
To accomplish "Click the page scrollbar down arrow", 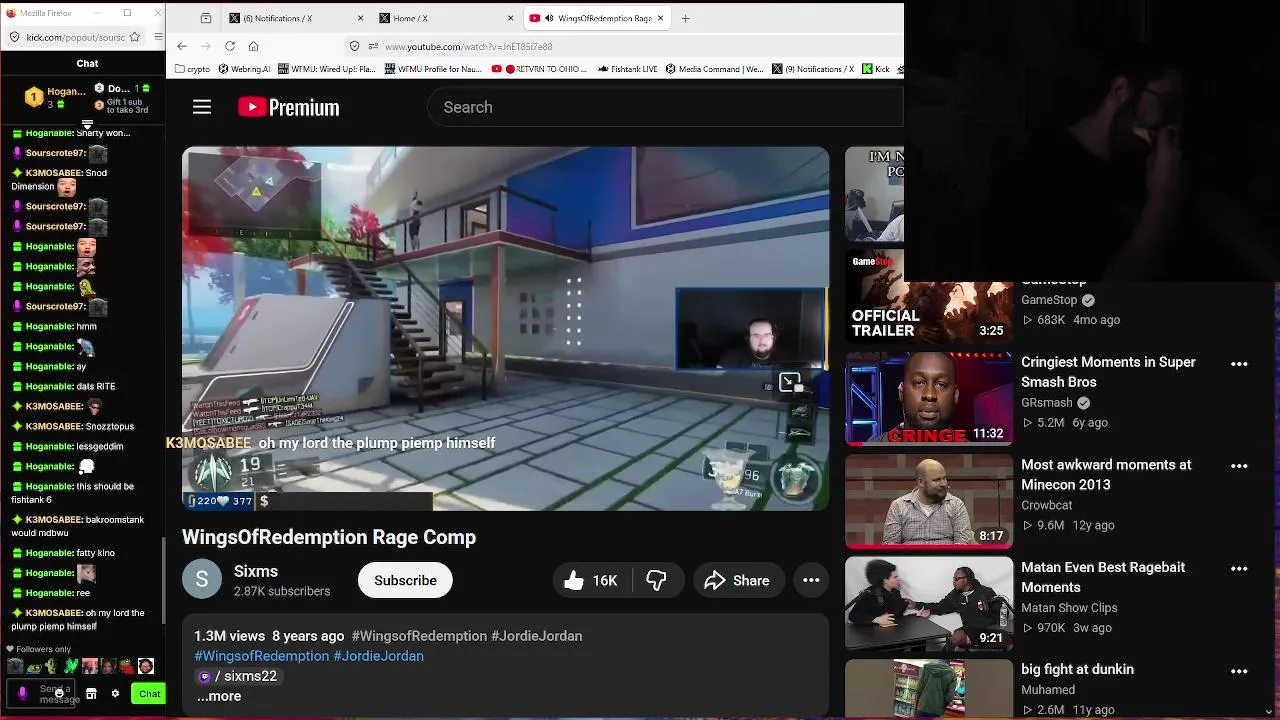I will point(1270,711).
